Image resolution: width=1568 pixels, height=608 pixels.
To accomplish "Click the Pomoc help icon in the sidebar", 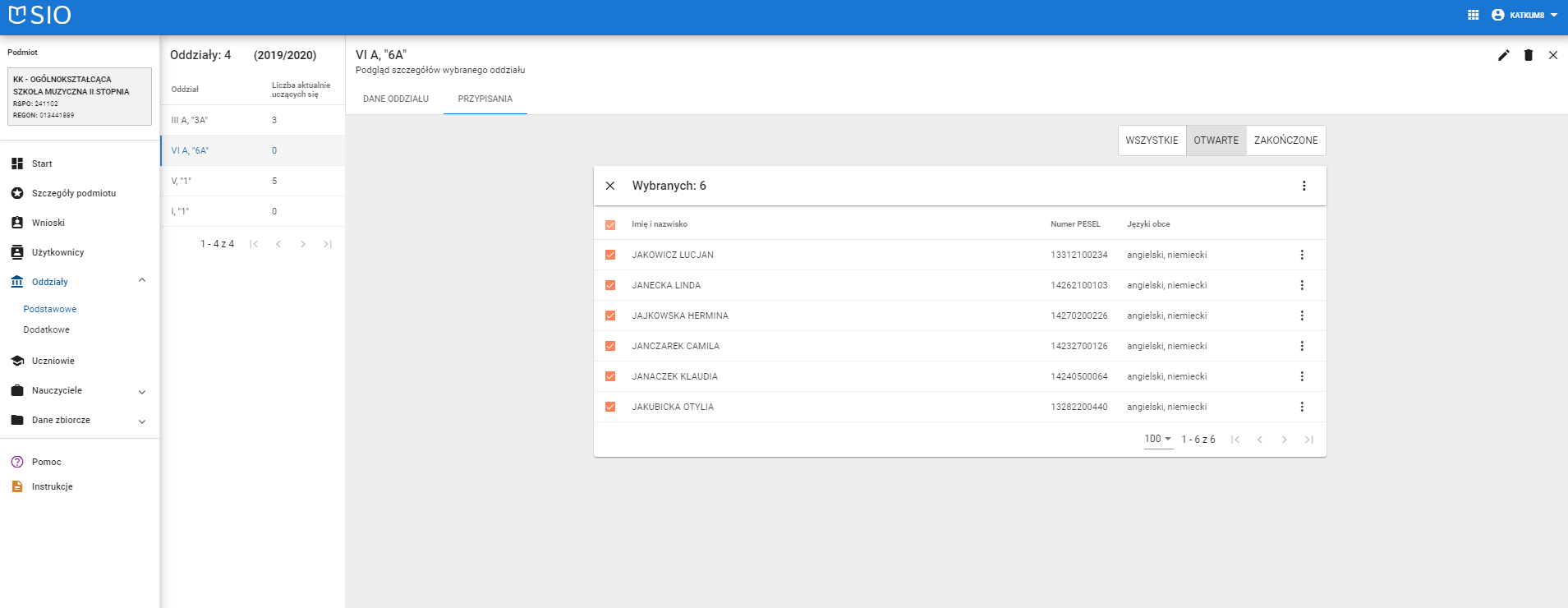I will 17,462.
